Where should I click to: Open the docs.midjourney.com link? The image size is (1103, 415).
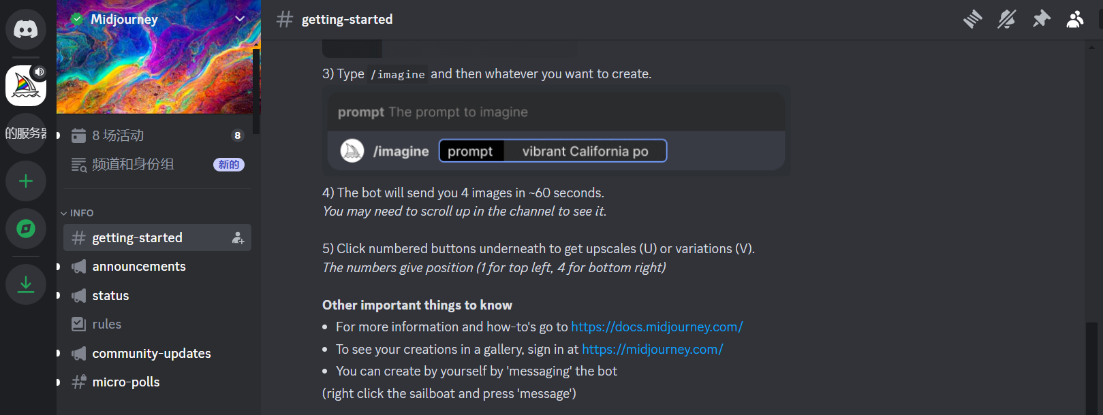pyautogui.click(x=657, y=327)
